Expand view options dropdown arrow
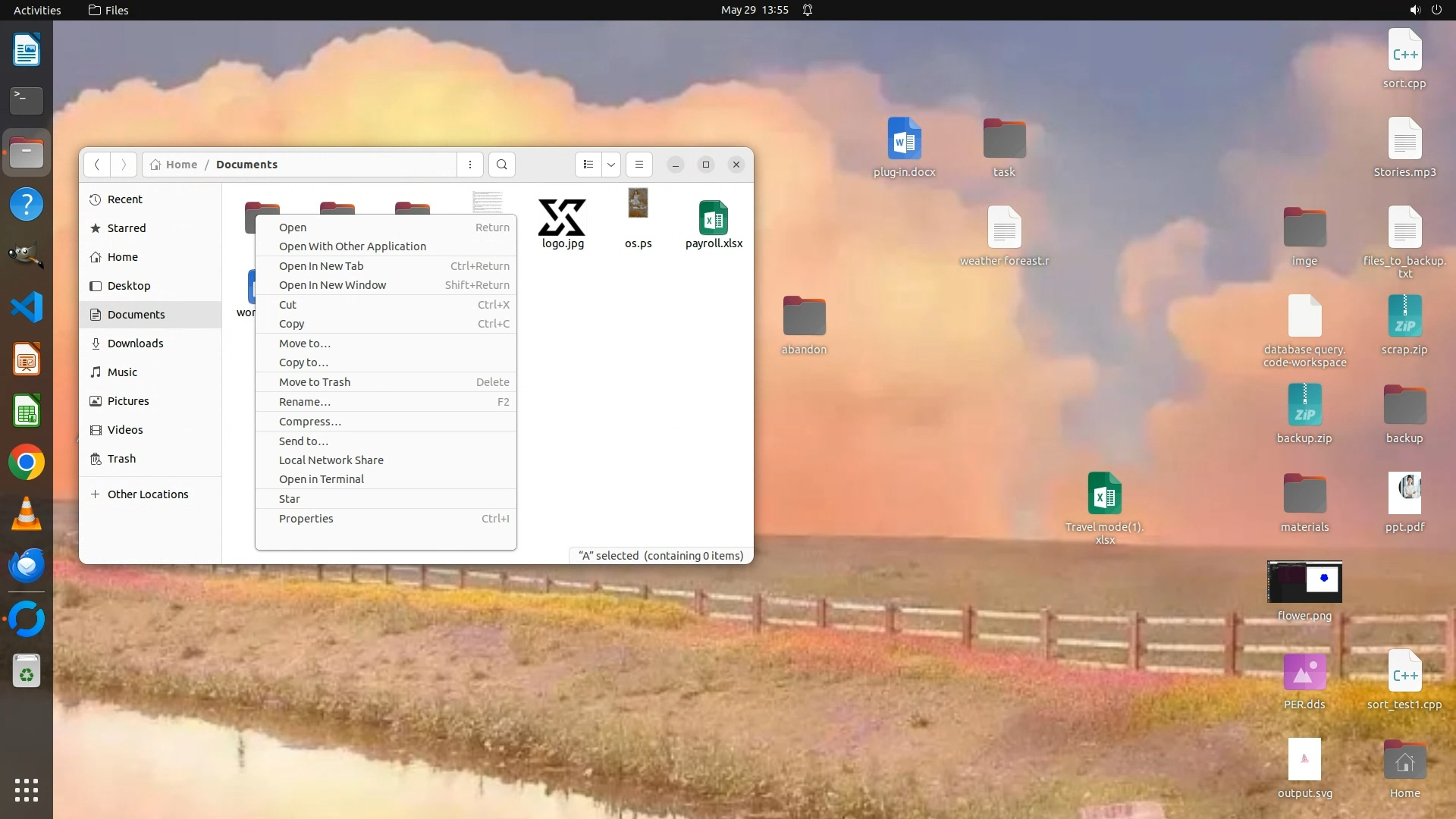Viewport: 1456px width, 819px height. [x=611, y=165]
